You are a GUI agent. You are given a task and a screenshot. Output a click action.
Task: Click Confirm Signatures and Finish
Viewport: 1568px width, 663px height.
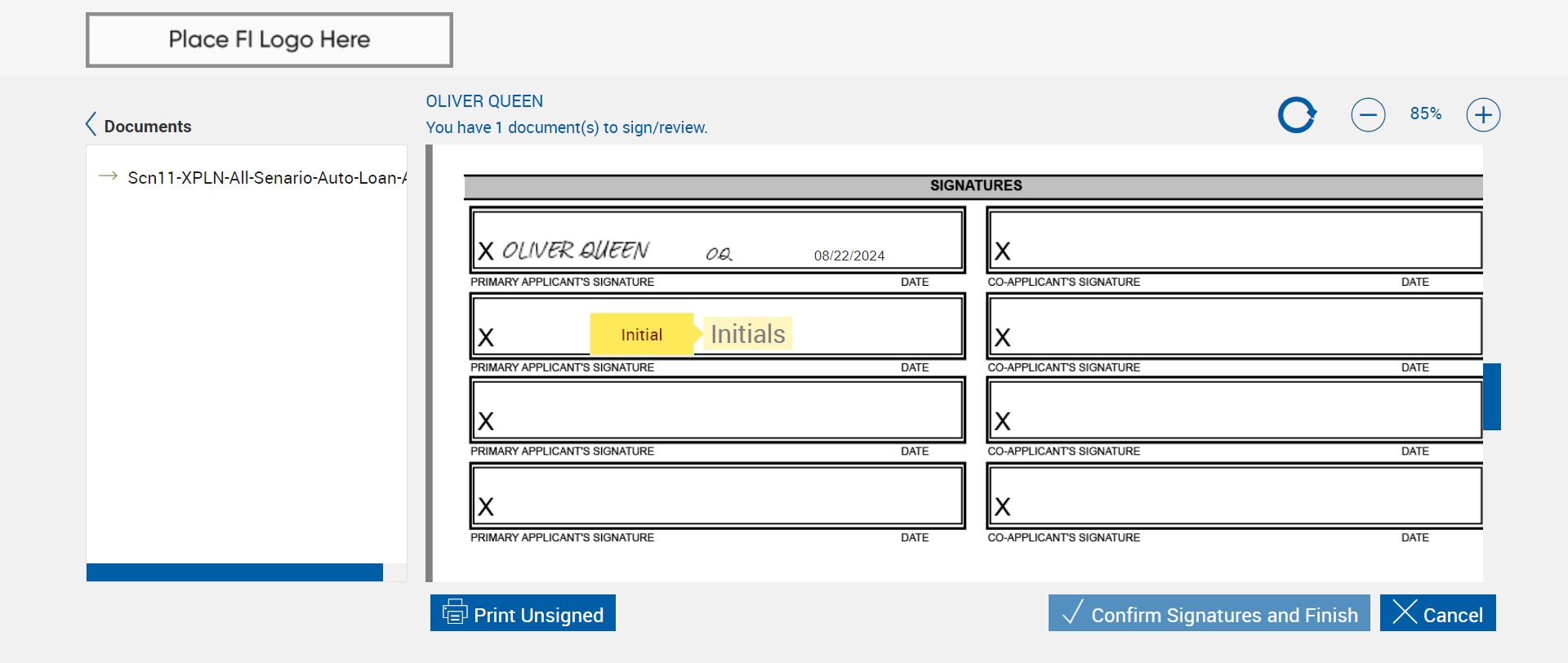coord(1209,613)
